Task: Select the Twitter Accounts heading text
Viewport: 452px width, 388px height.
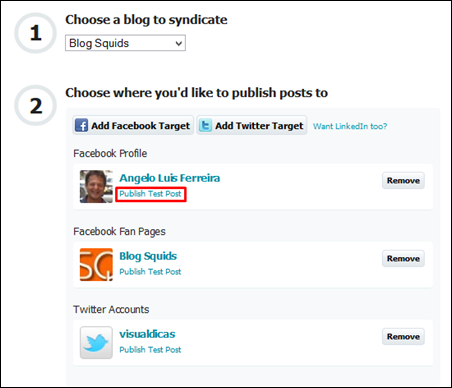Action: [x=111, y=310]
